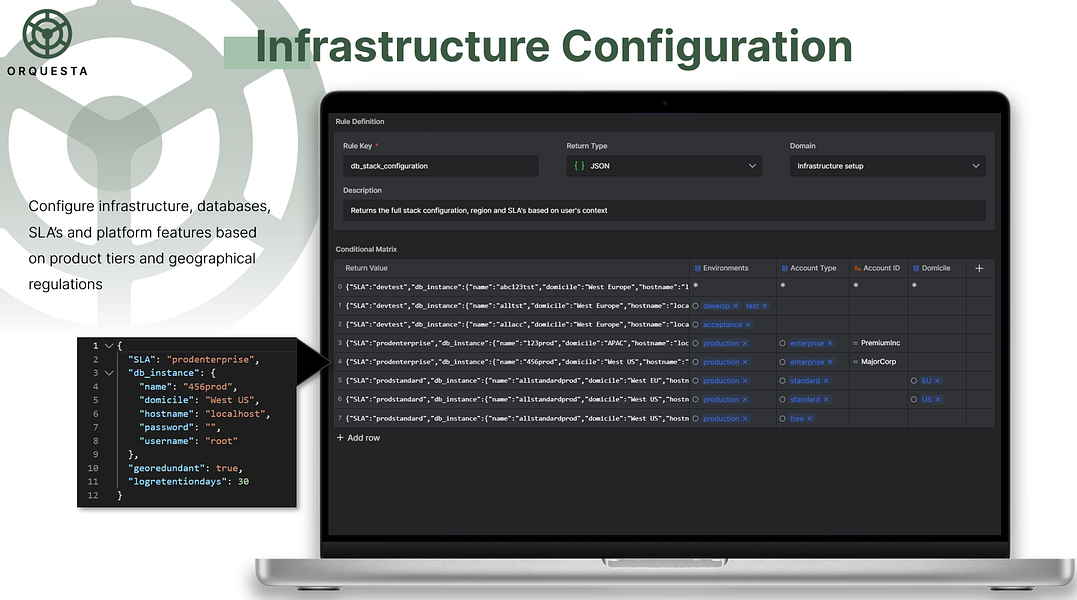
Task: Remove the US domicile tag
Action: coord(938,400)
